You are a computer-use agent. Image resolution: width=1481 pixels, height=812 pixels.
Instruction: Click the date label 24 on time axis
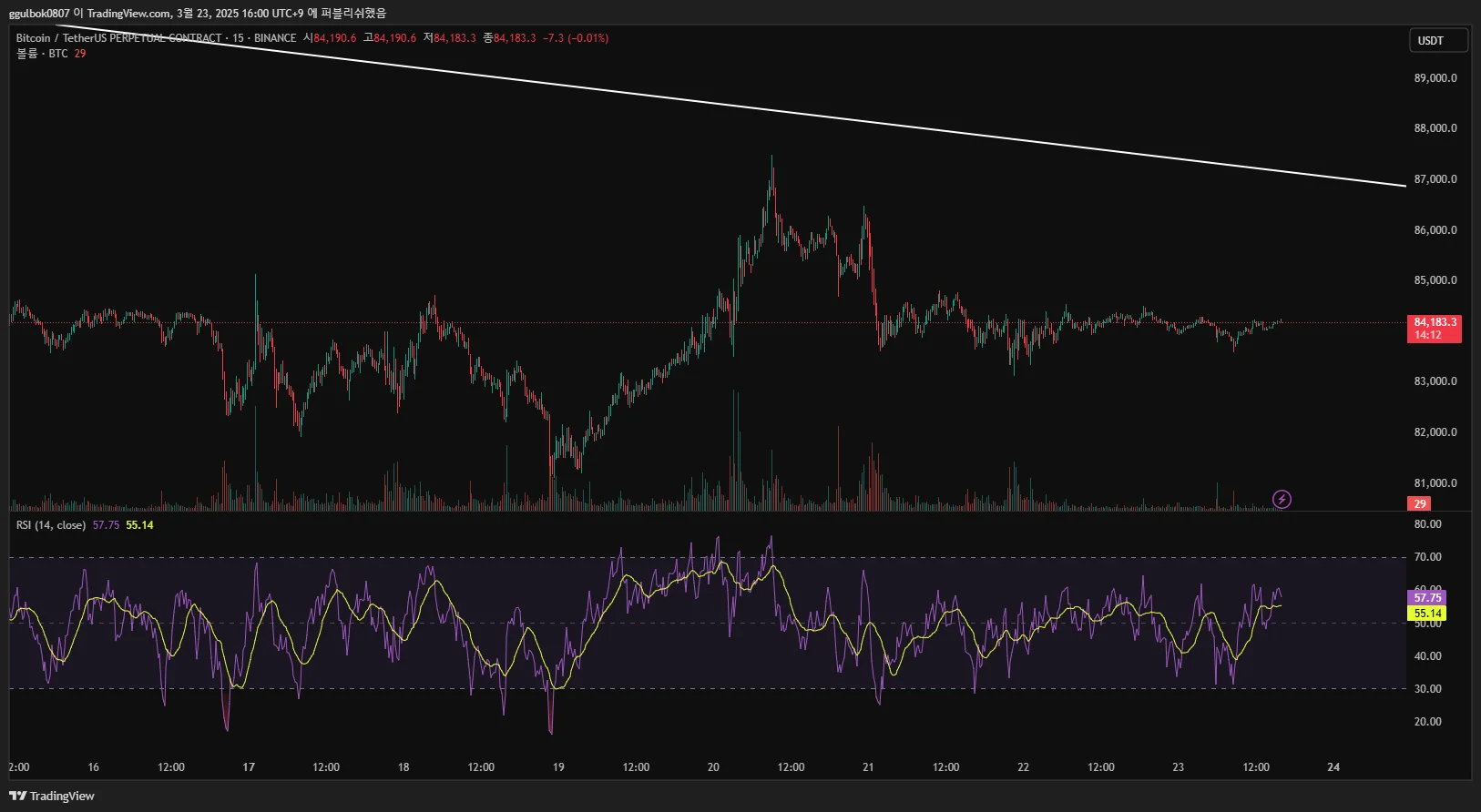point(1333,767)
